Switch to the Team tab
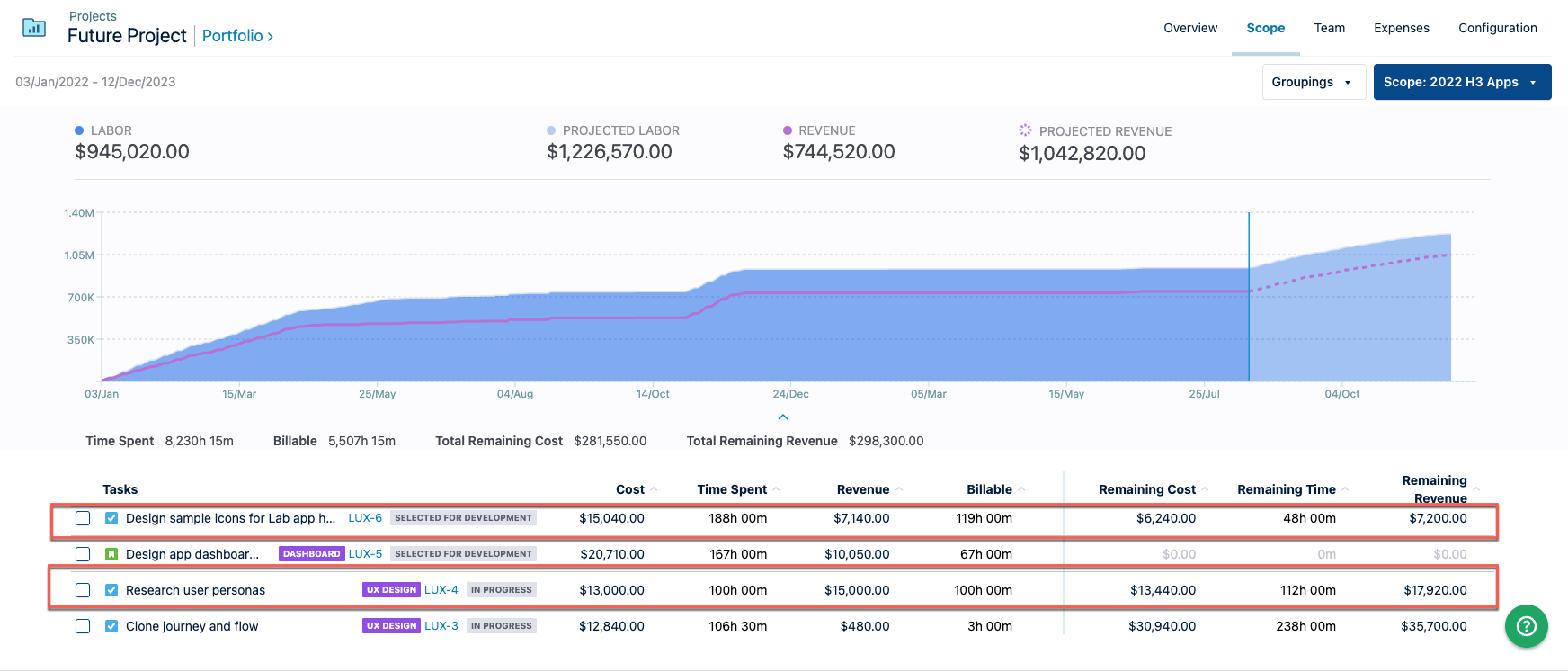This screenshot has height=672, width=1568. point(1329,28)
